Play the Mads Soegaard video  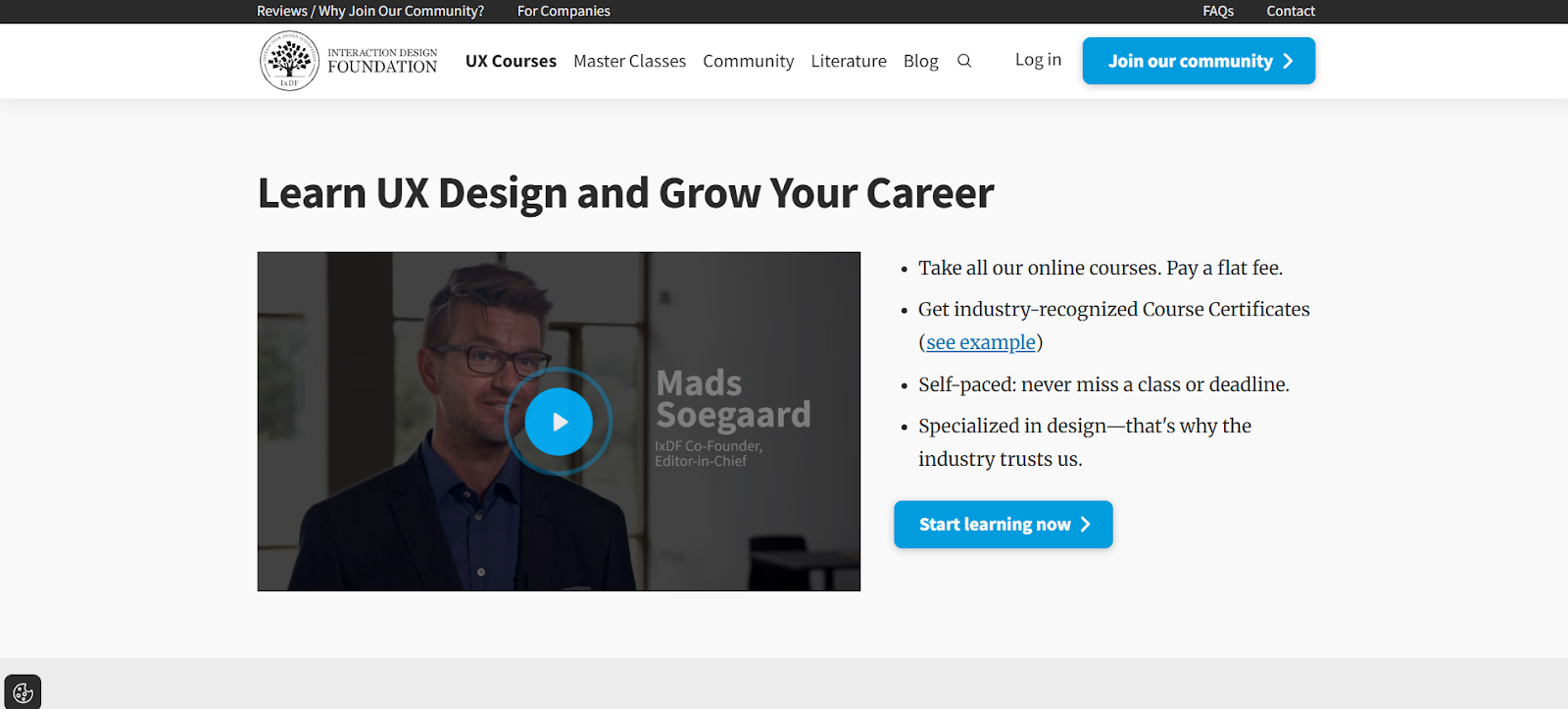point(559,422)
